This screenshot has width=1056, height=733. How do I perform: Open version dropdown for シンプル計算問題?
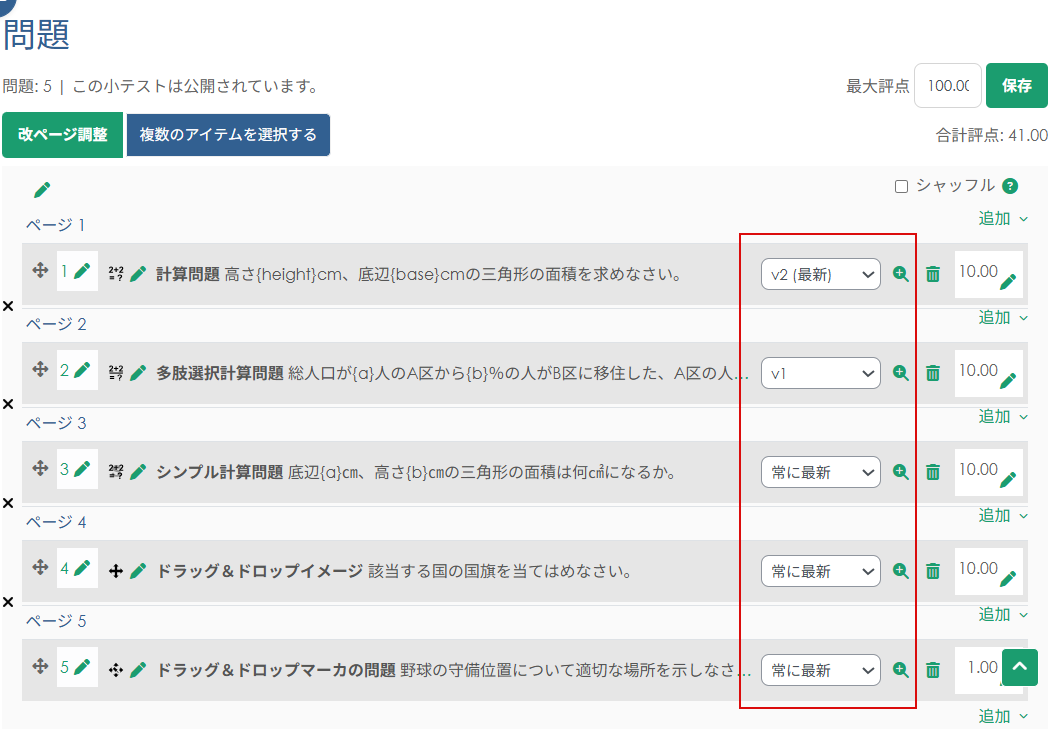(x=820, y=472)
